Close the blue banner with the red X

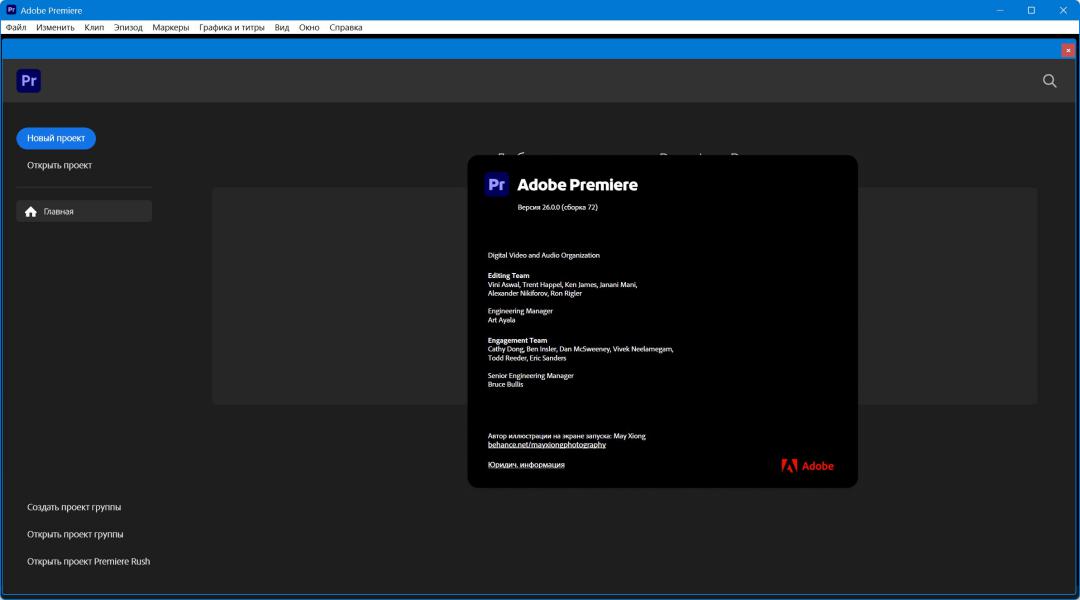[1068, 50]
